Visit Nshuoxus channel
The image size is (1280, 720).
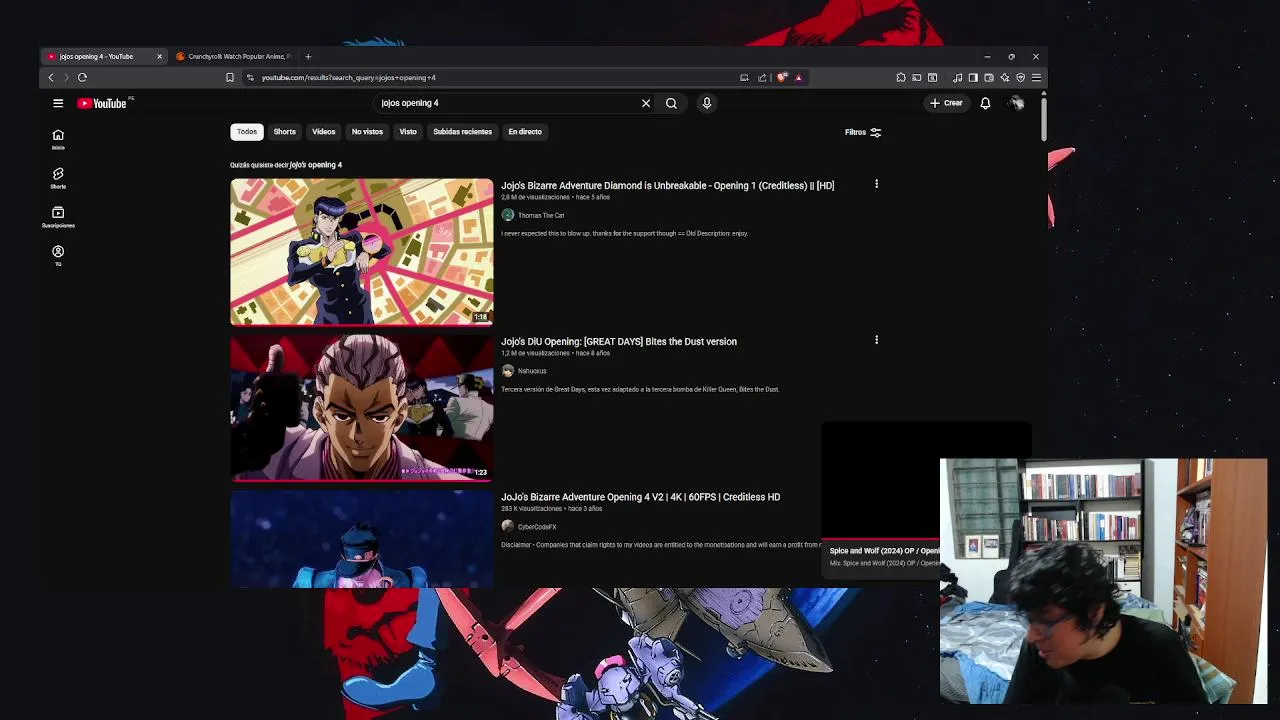tap(532, 371)
